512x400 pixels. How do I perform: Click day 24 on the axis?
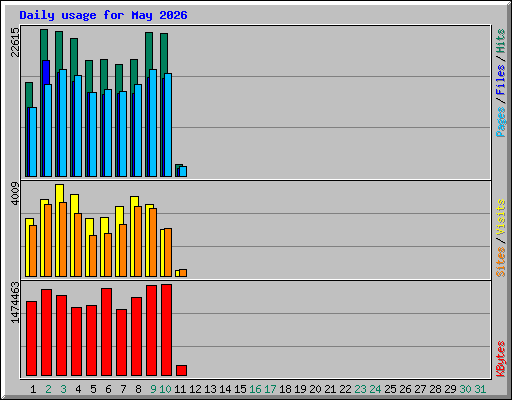(375, 389)
